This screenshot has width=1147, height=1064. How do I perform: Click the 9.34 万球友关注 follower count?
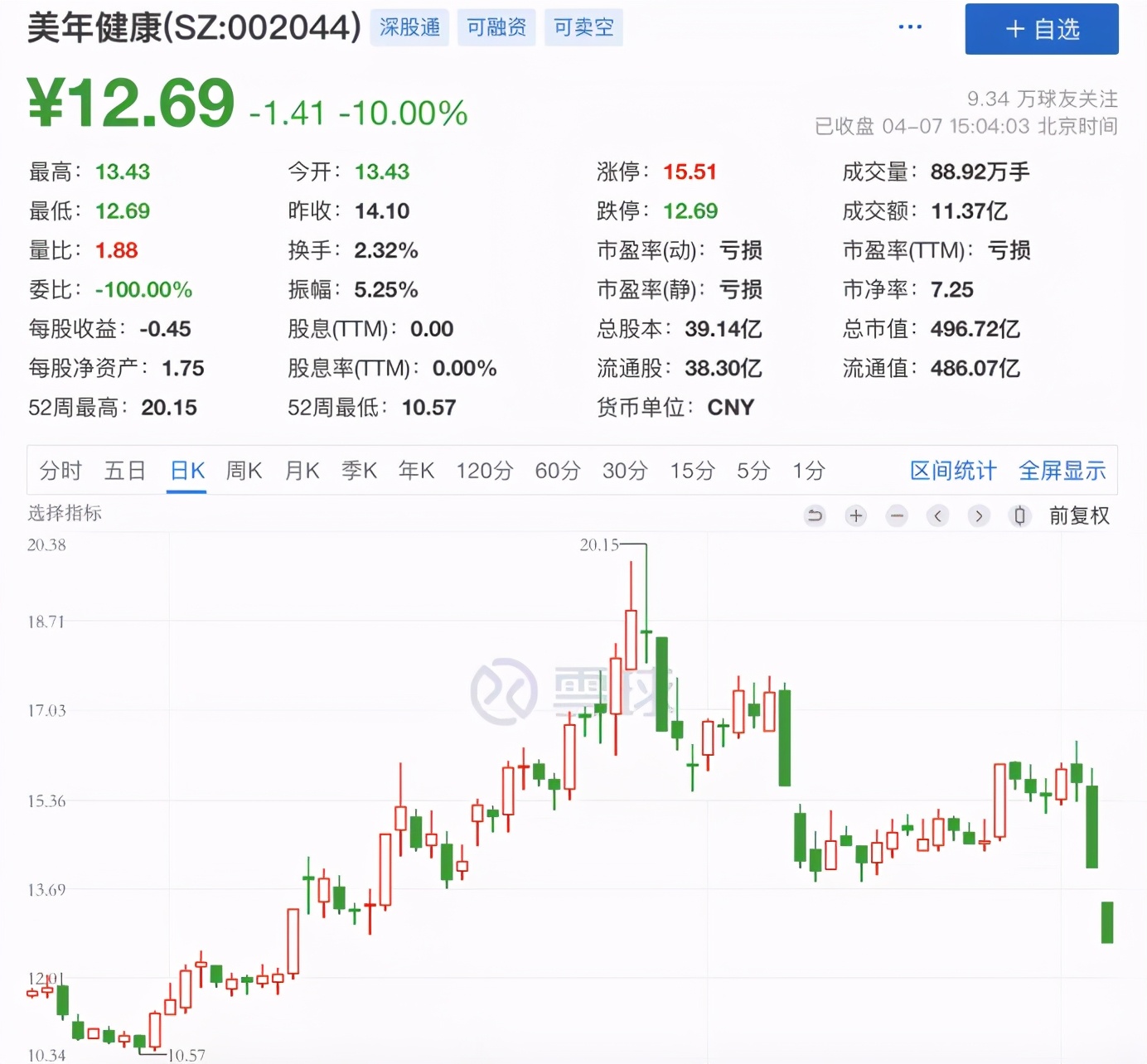1043,99
